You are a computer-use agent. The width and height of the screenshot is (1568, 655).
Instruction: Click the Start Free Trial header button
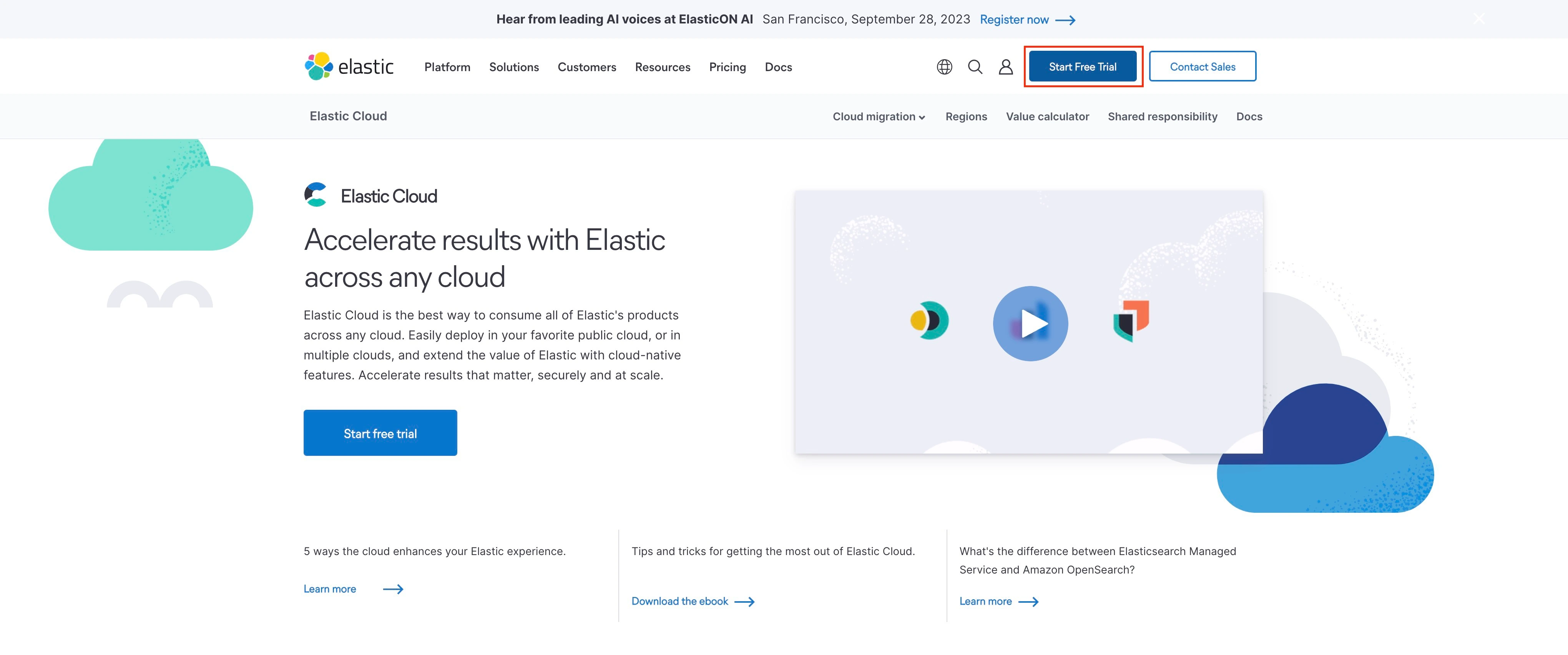[1082, 67]
